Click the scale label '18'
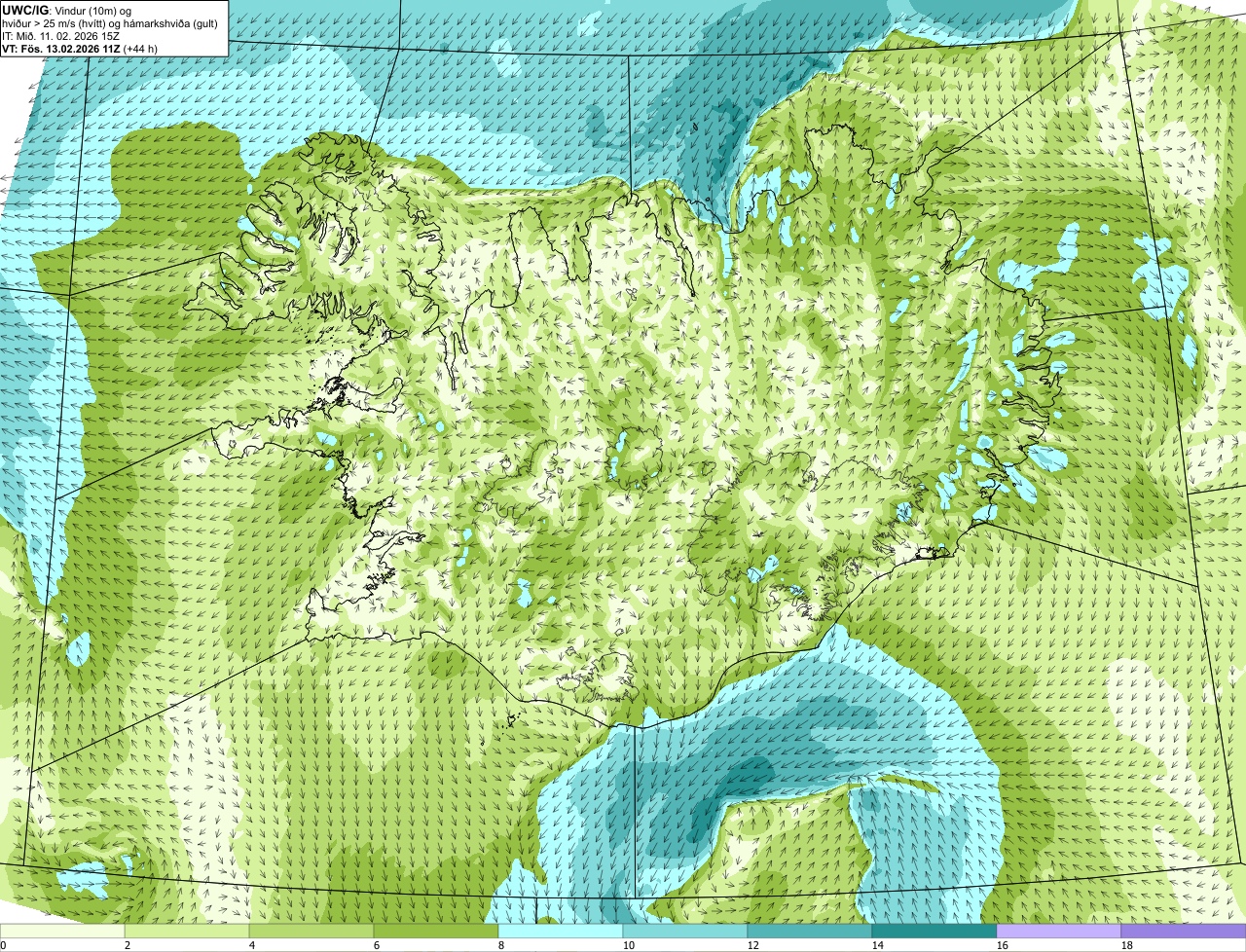Image resolution: width=1246 pixels, height=952 pixels. pos(1127,944)
